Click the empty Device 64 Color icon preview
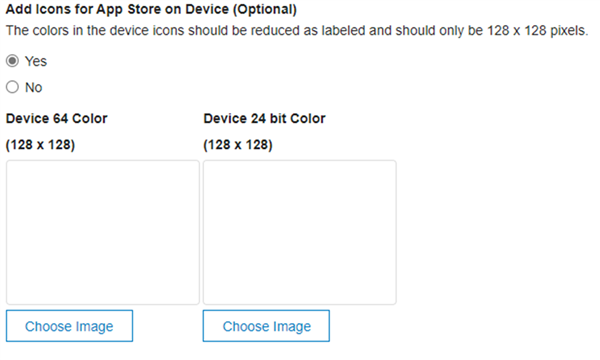 103,233
